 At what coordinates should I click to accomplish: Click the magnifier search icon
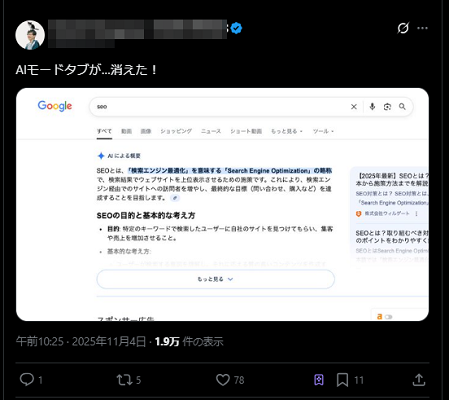402,107
